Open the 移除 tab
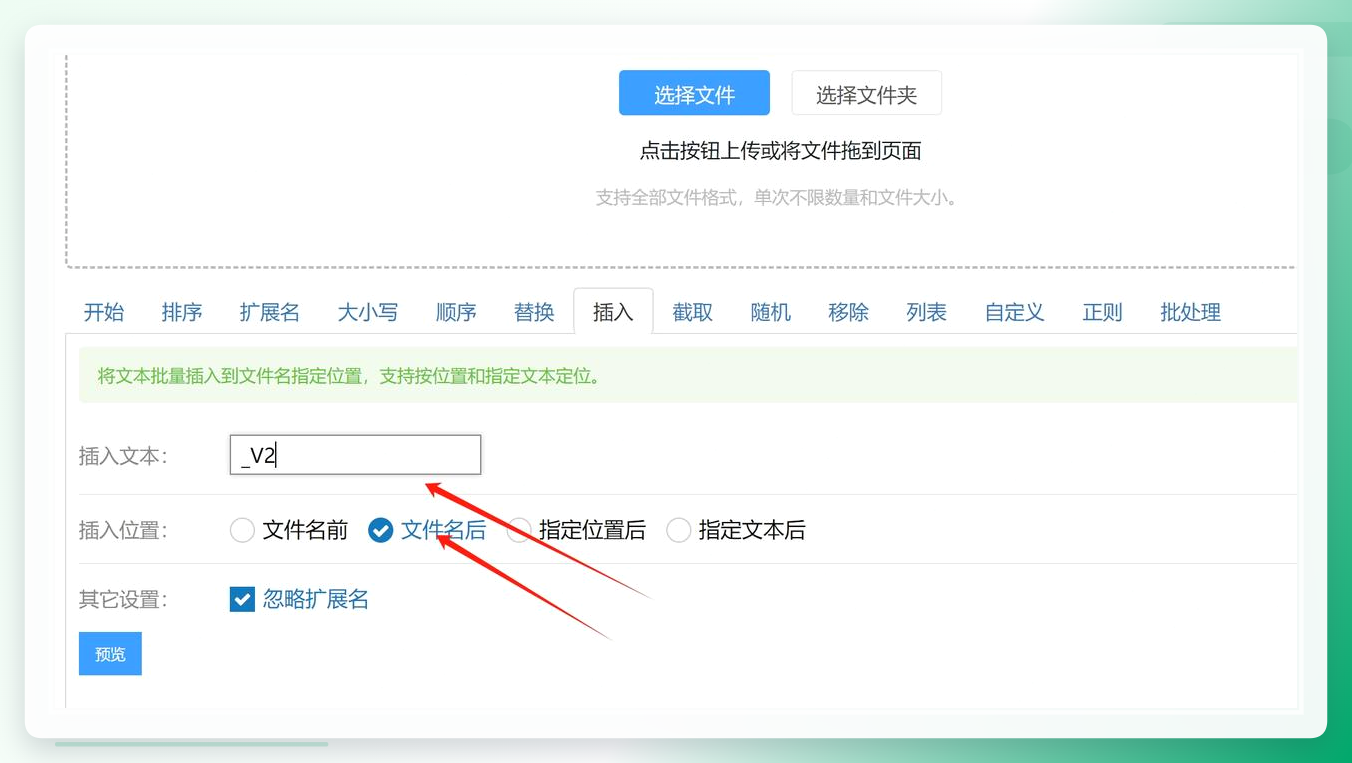 (x=849, y=312)
